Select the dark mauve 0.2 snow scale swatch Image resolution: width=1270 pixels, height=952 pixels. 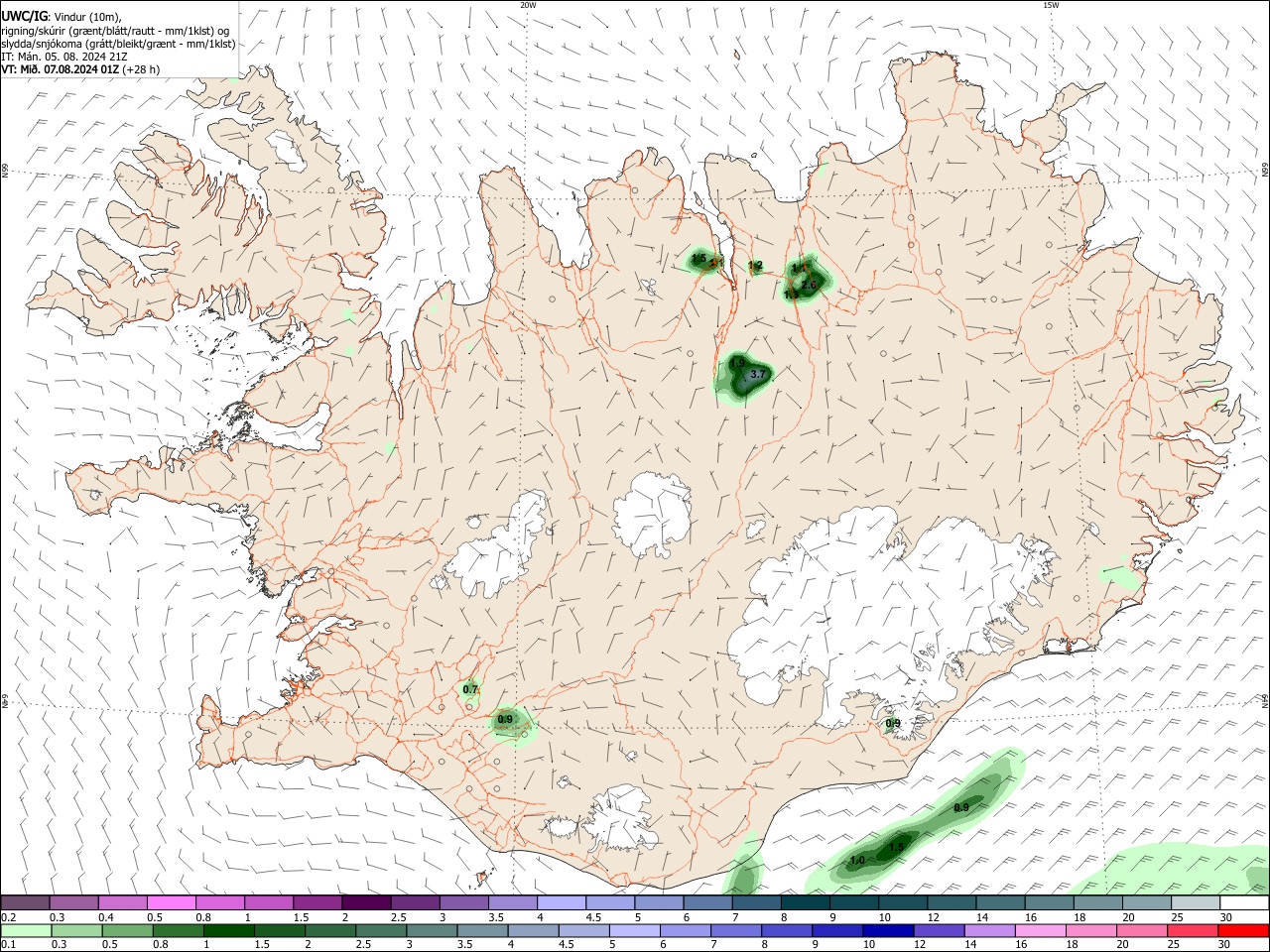(x=25, y=902)
